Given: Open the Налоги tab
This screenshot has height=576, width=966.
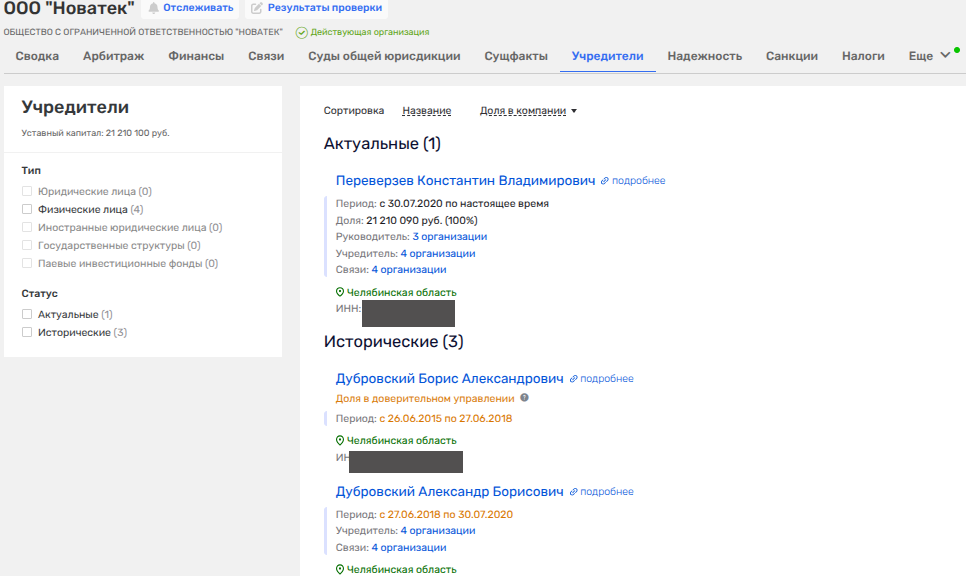Looking at the screenshot, I should tap(863, 56).
